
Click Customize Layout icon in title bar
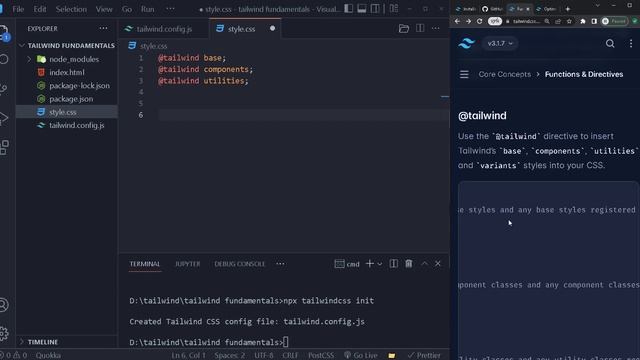(x=394, y=9)
